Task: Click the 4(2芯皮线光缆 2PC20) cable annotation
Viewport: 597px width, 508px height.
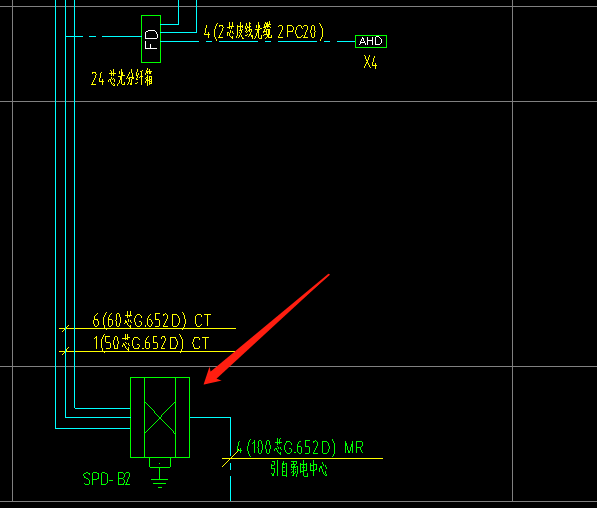Action: 264,32
